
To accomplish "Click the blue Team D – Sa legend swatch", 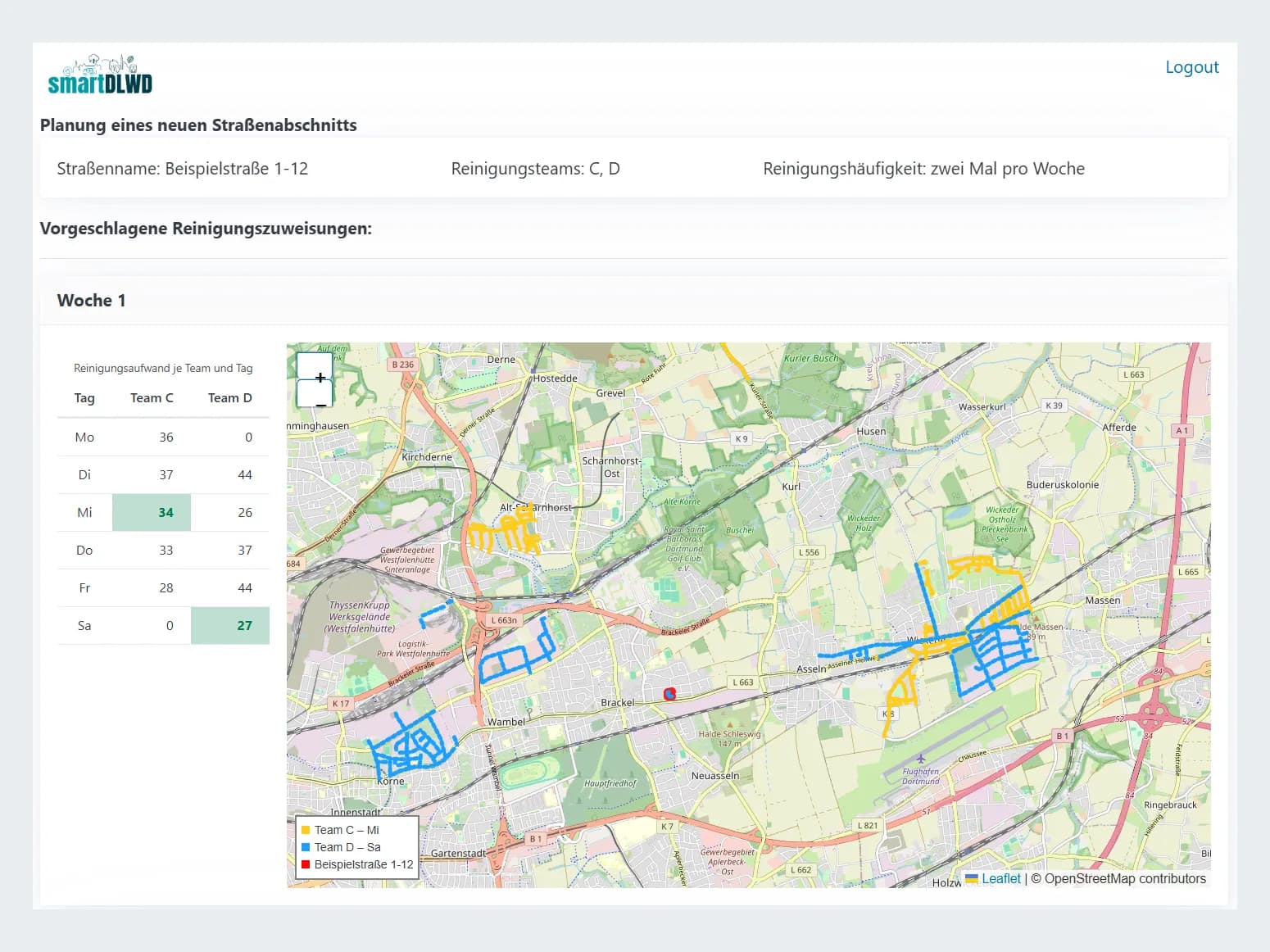I will click(306, 847).
